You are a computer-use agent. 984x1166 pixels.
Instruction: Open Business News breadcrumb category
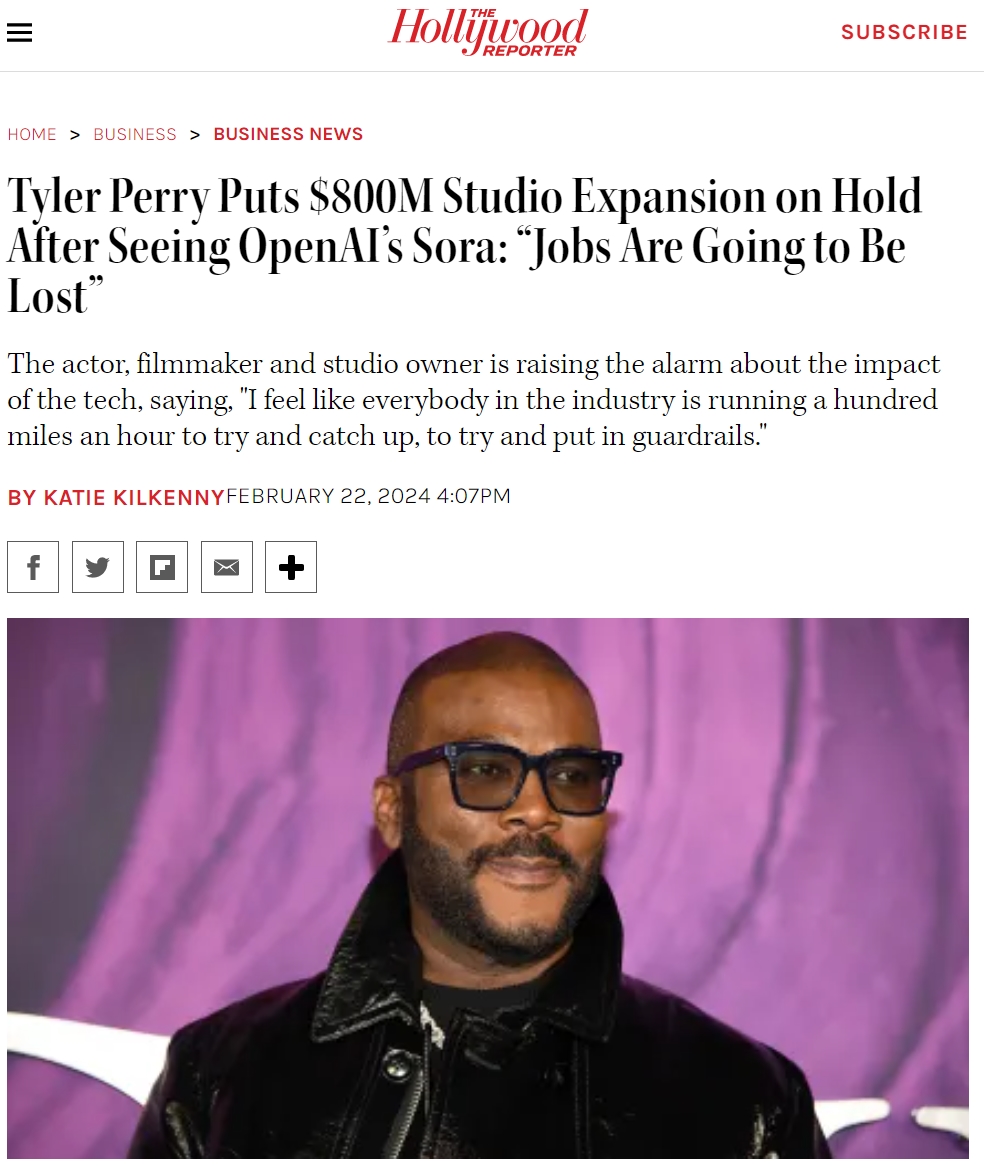pyautogui.click(x=288, y=134)
